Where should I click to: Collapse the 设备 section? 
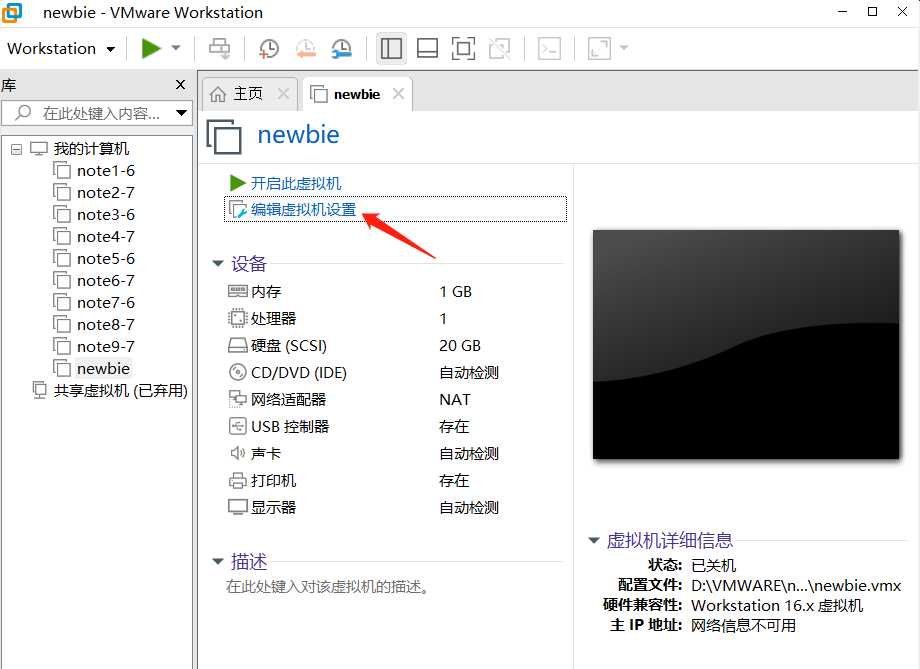point(218,263)
